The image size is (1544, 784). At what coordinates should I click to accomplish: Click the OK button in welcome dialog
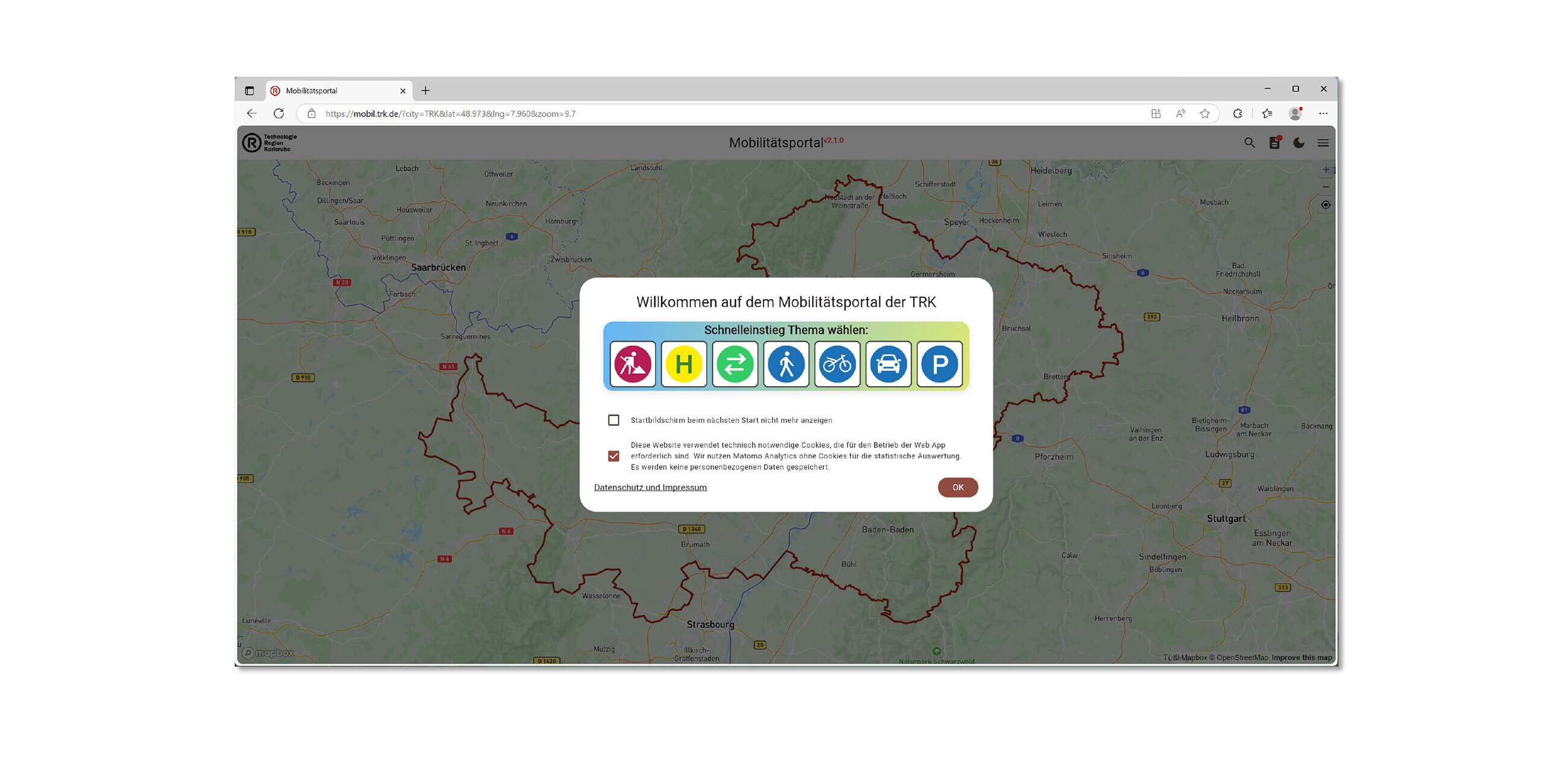957,487
